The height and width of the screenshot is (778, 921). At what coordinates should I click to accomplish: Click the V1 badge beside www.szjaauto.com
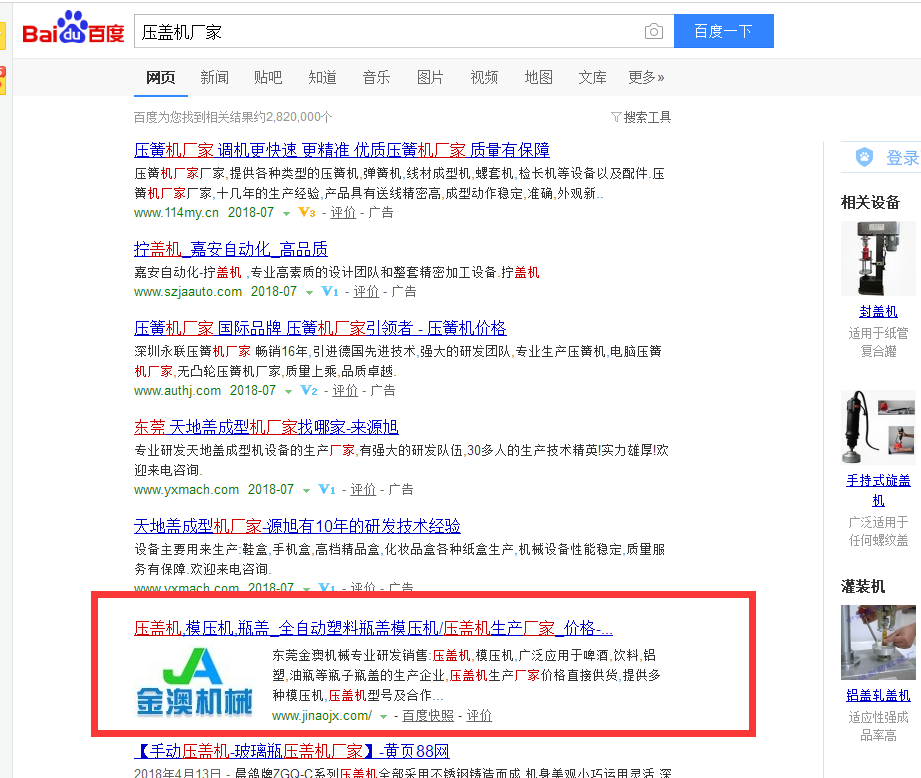(x=330, y=292)
